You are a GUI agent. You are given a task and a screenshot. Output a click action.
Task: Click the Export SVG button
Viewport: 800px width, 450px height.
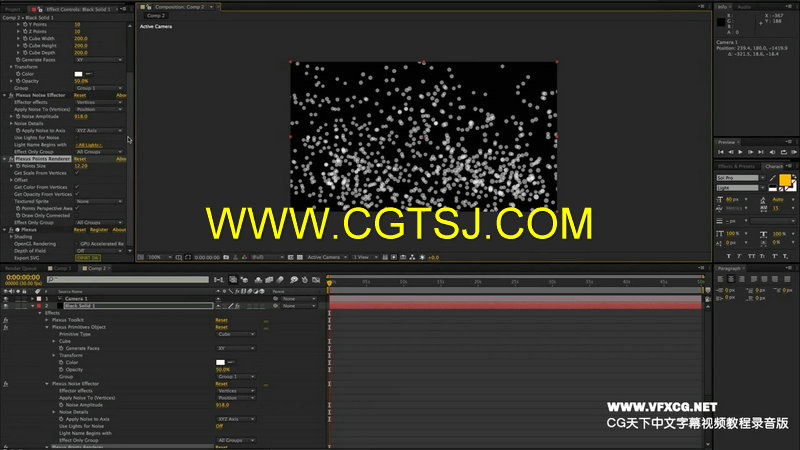(x=88, y=258)
